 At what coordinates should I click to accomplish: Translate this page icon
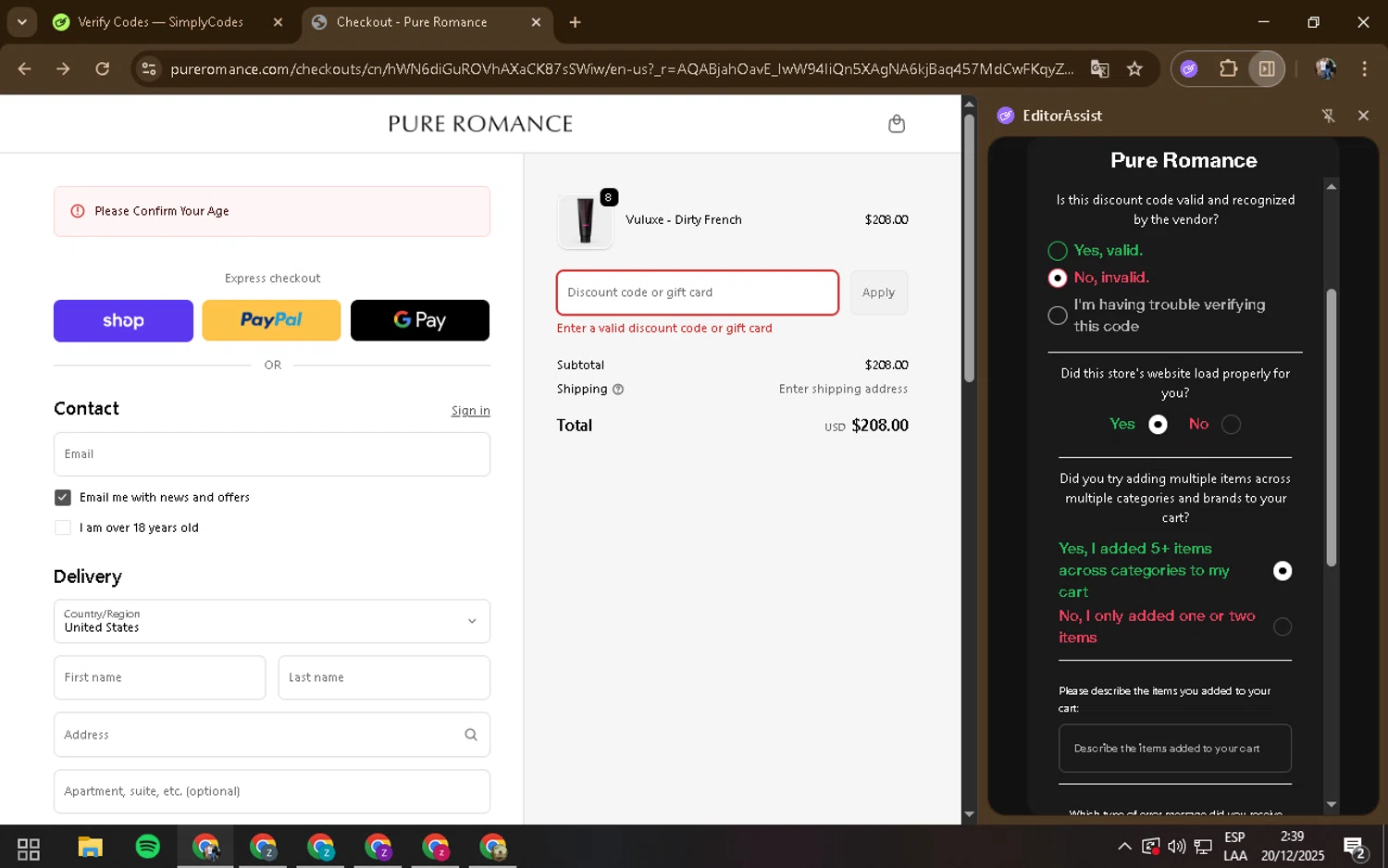pos(1099,68)
